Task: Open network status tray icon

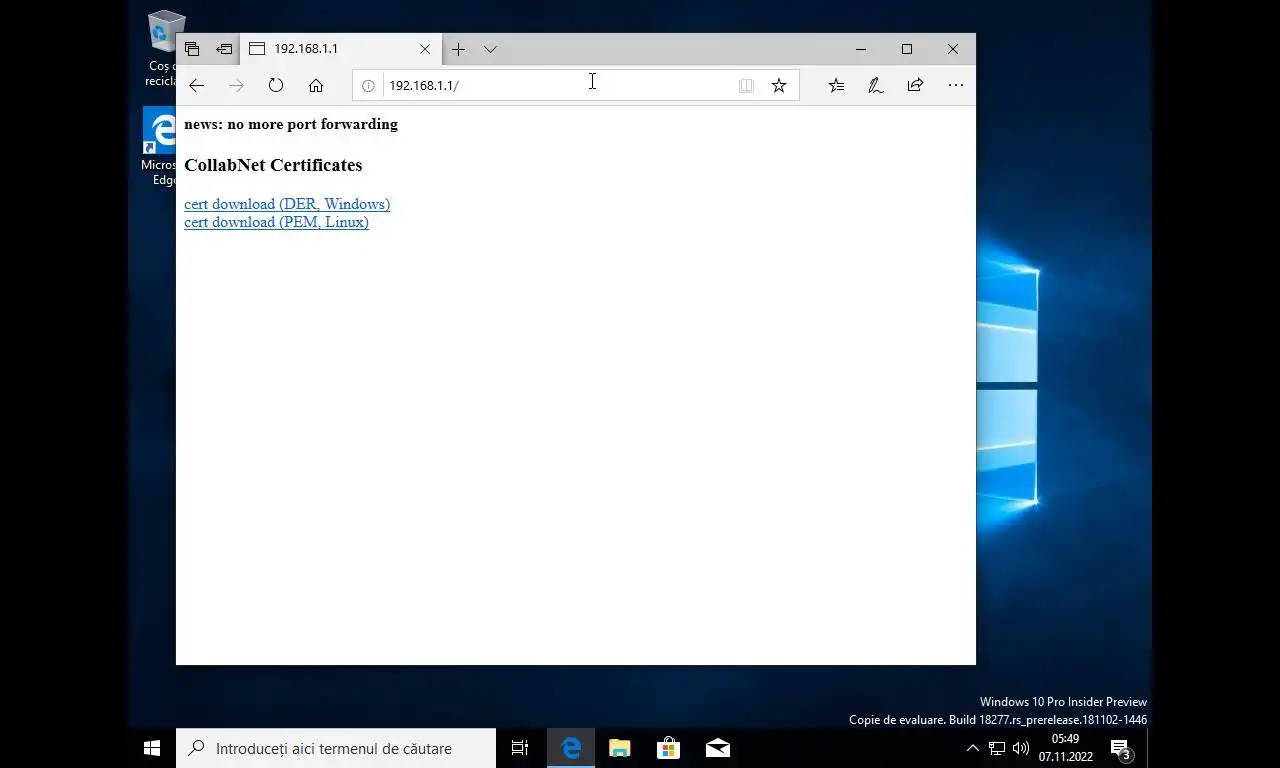Action: click(x=997, y=748)
